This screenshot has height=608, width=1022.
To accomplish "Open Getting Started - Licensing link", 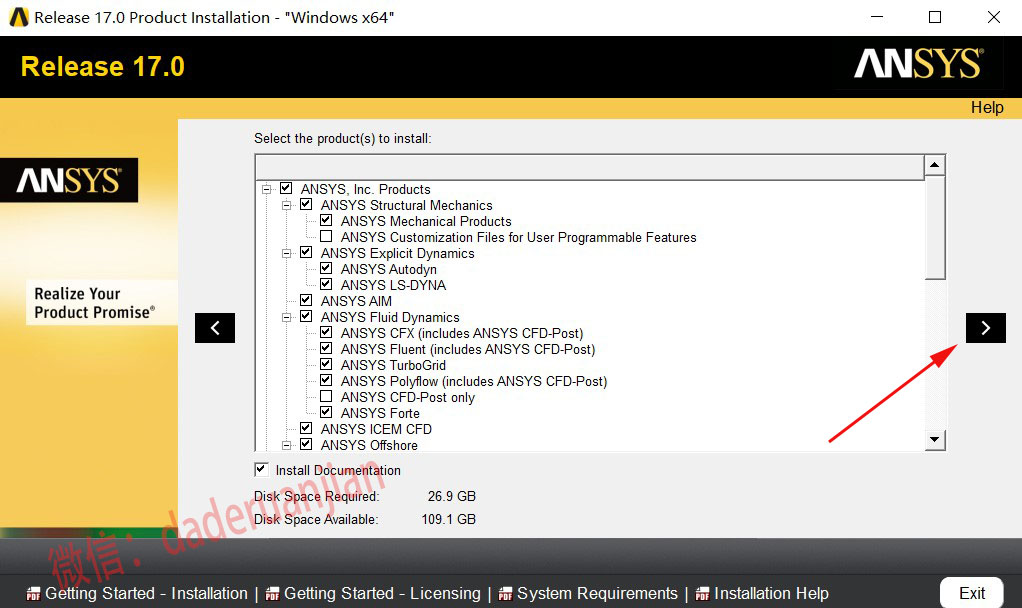I will (382, 594).
